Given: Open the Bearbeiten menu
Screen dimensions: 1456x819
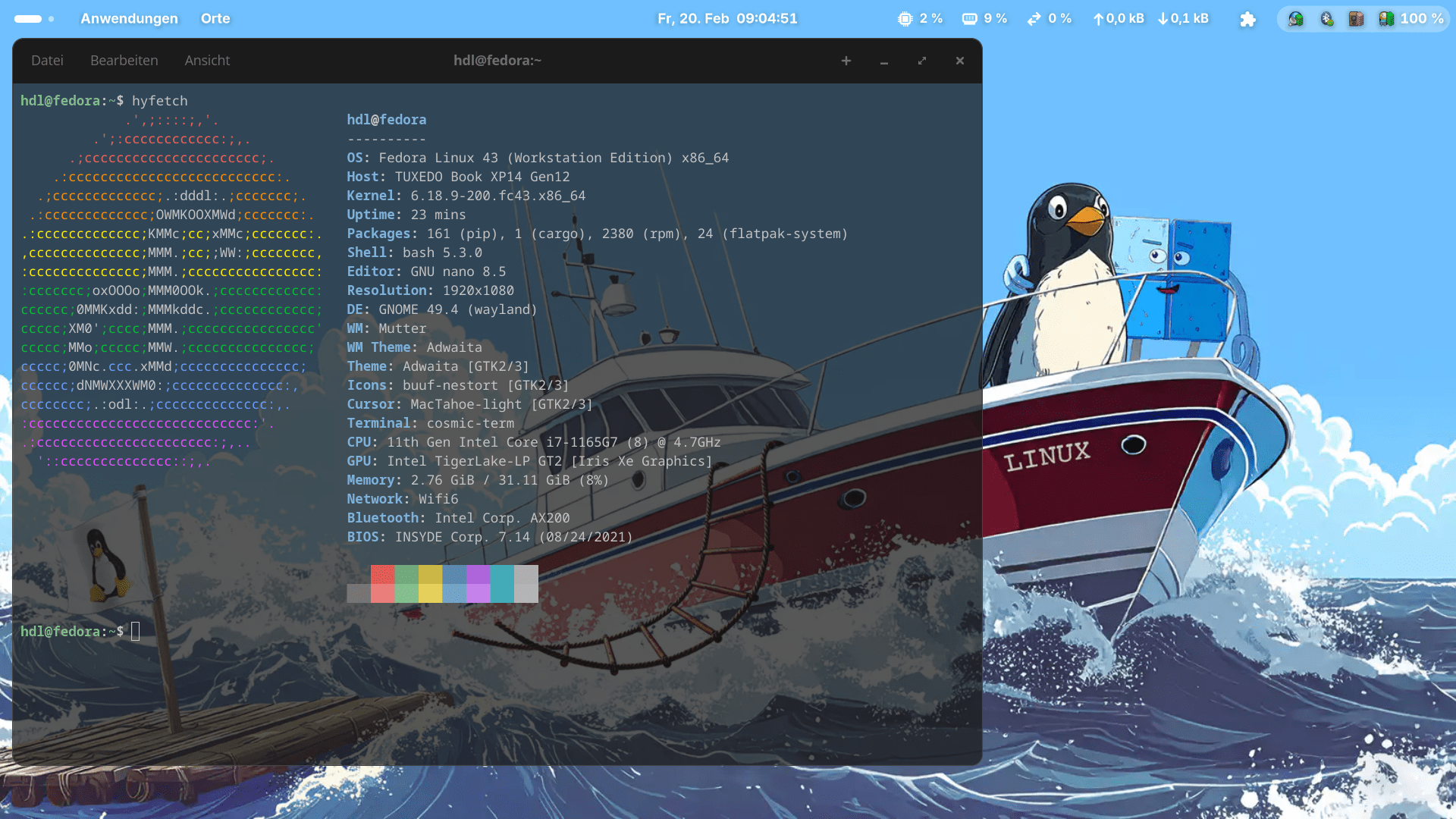Looking at the screenshot, I should (x=124, y=61).
